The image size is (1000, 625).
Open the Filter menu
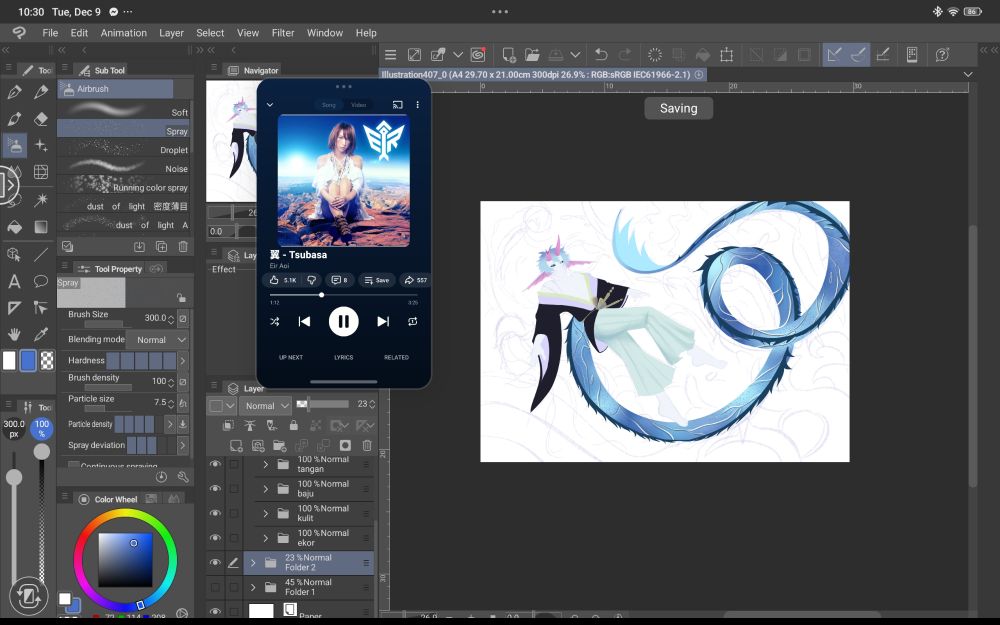pos(283,33)
